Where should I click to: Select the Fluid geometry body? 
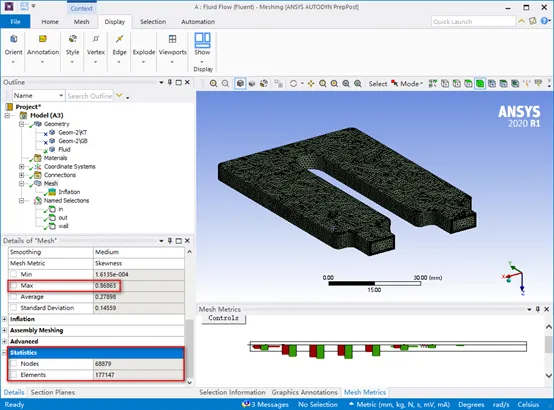[x=64, y=150]
